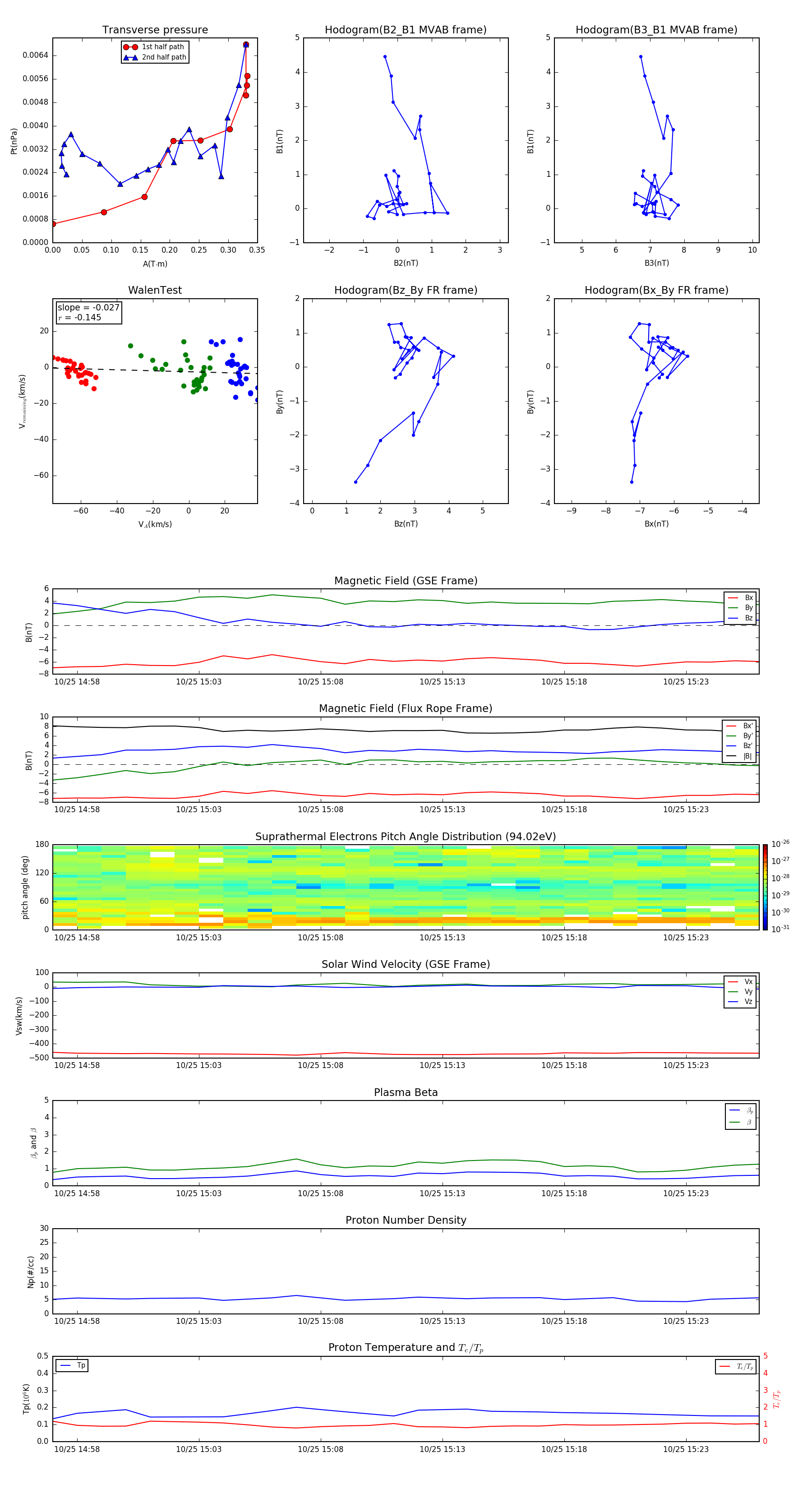Viewport: 812px width, 1489px height.
Task: Click the 'Tp' legend in temperature panel
Action: coord(72,1366)
